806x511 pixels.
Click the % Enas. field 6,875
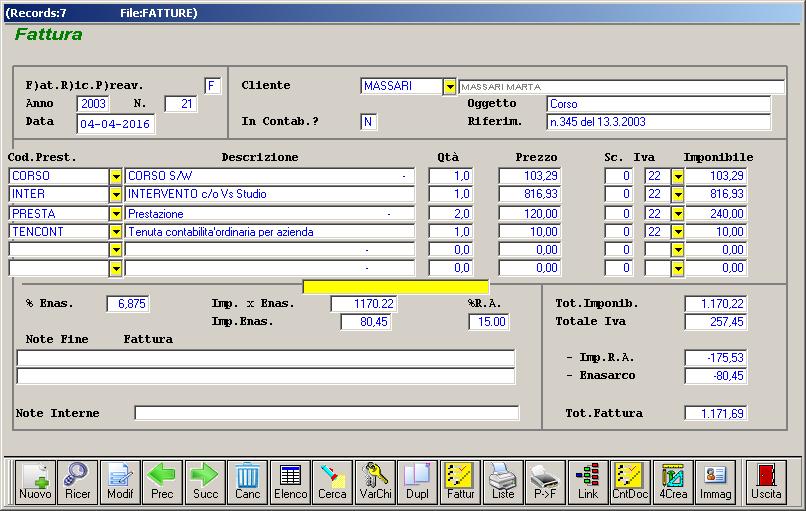click(x=128, y=304)
